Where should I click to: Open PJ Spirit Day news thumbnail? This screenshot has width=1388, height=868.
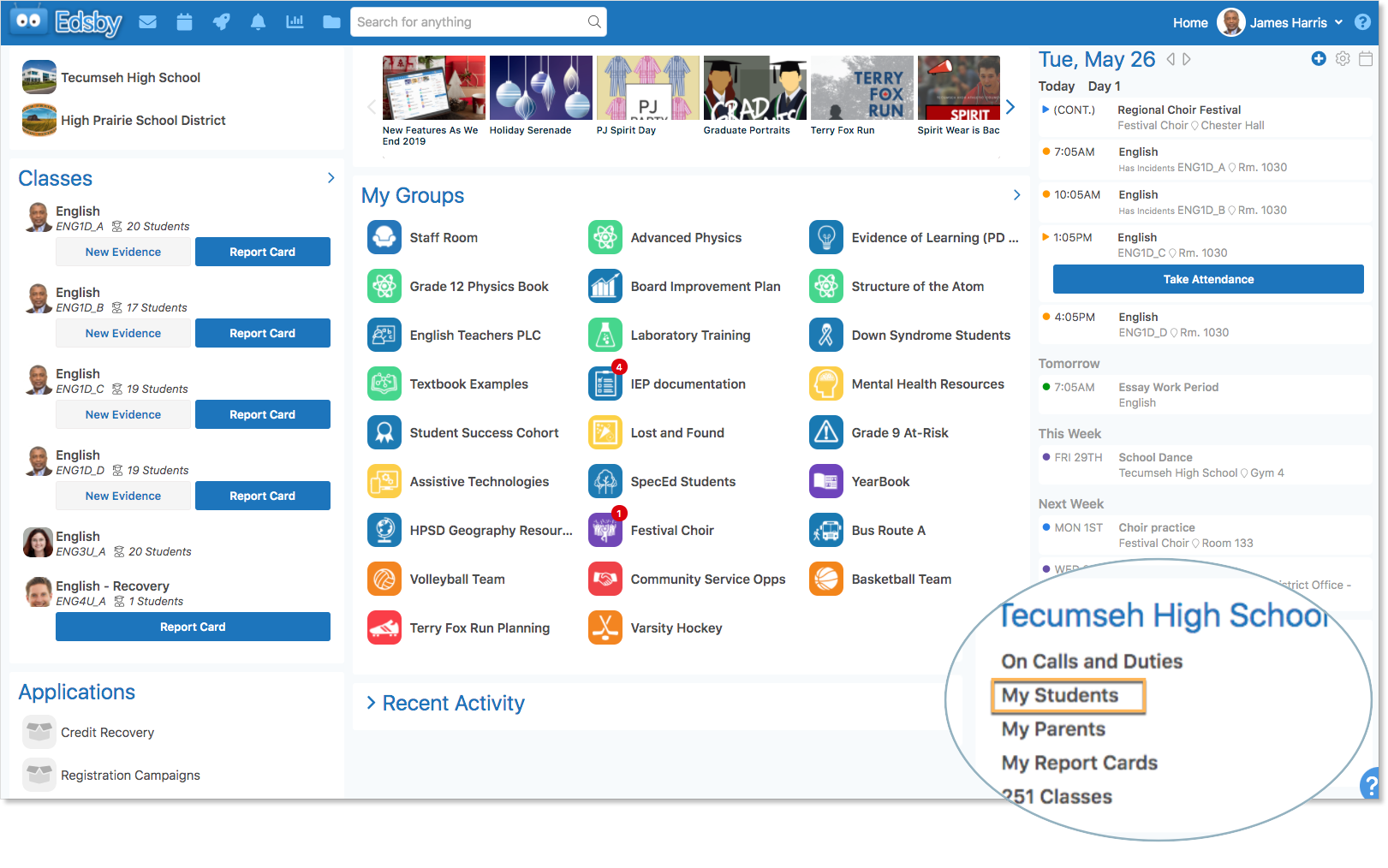click(x=647, y=88)
